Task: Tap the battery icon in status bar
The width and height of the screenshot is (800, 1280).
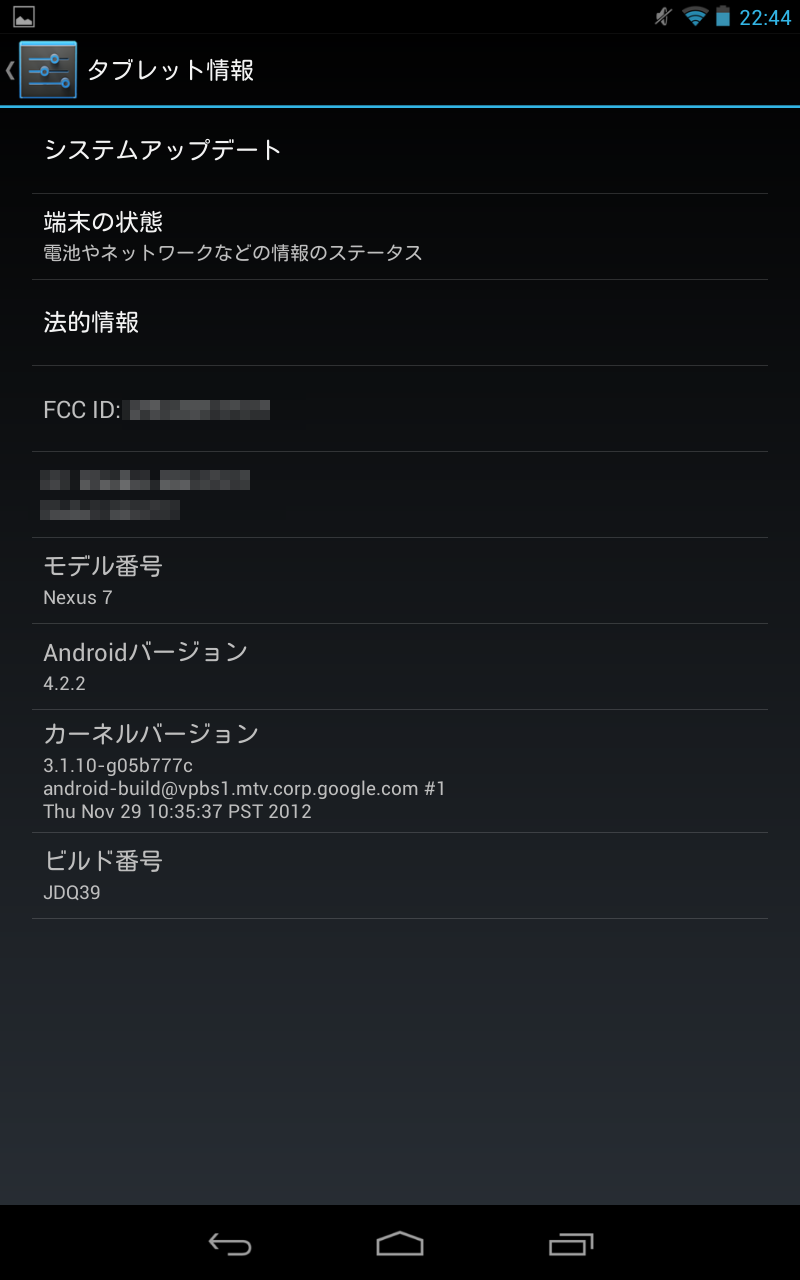Action: click(x=723, y=17)
